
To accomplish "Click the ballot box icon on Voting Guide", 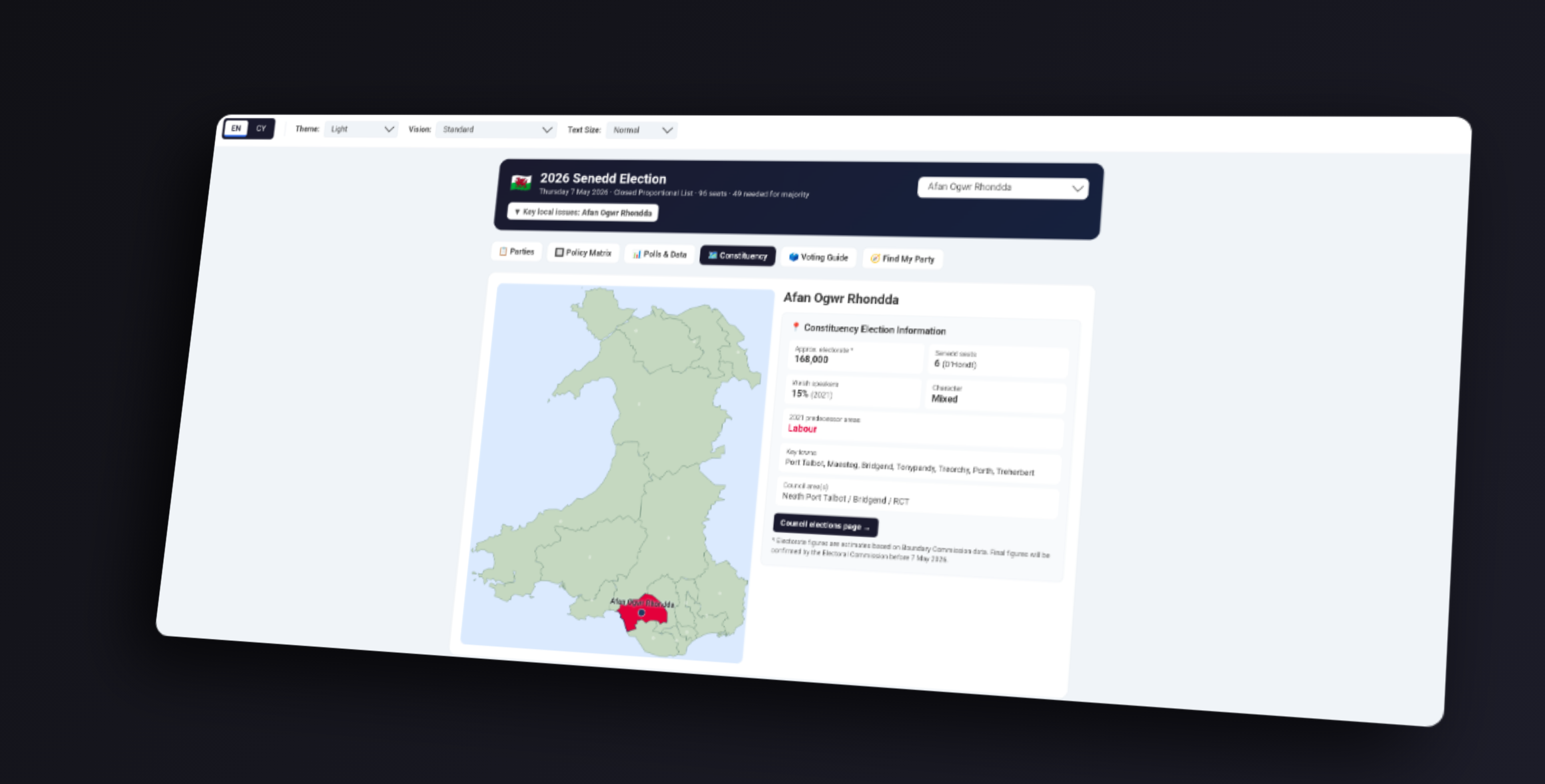I will (793, 257).
